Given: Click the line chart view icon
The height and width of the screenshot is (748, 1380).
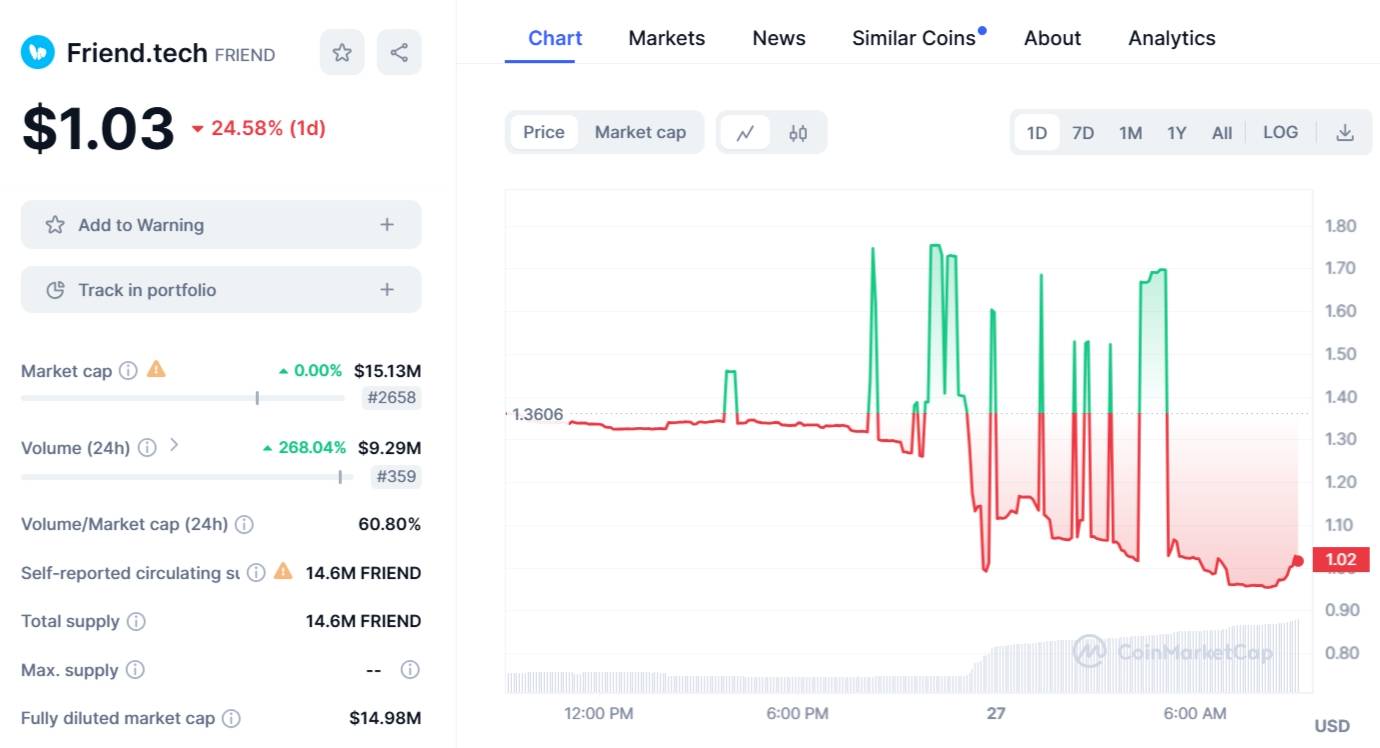Looking at the screenshot, I should [745, 132].
